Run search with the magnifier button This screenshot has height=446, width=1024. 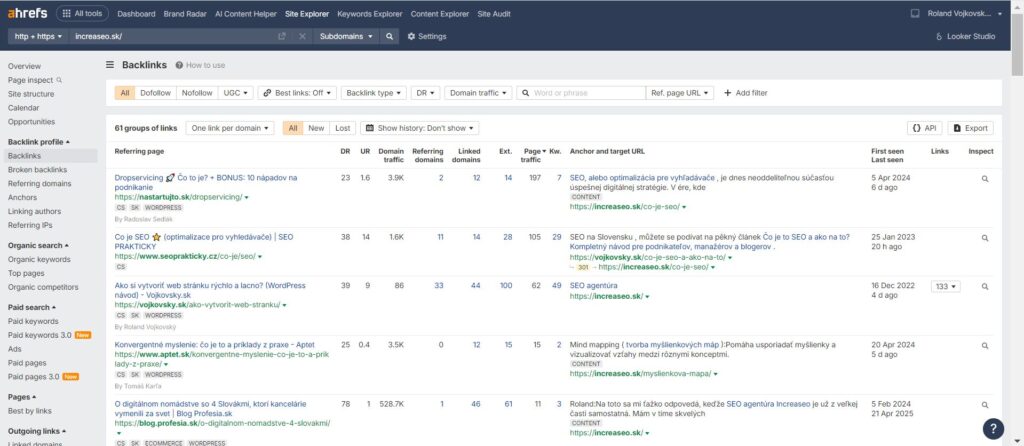coord(389,37)
